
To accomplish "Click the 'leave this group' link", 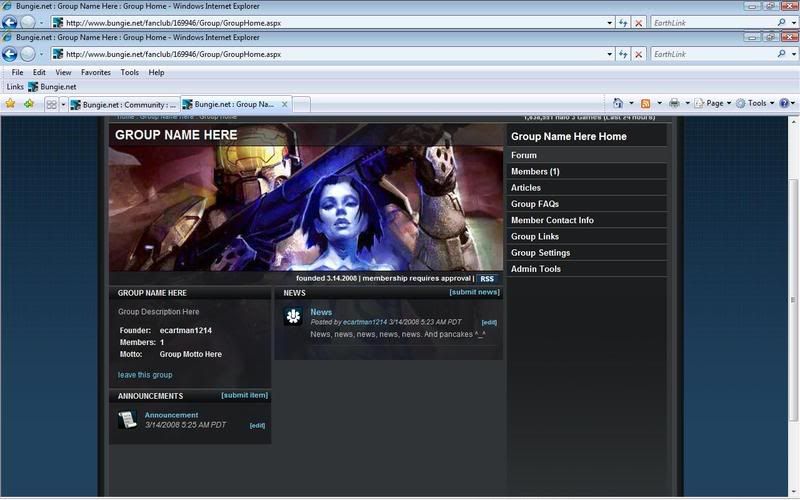I will pyautogui.click(x=145, y=375).
